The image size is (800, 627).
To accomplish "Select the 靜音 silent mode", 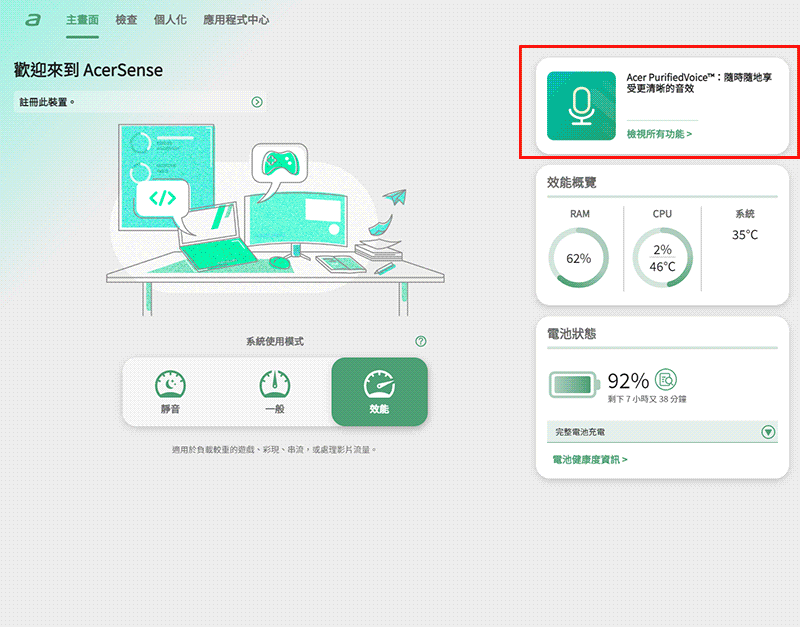I will (170, 392).
